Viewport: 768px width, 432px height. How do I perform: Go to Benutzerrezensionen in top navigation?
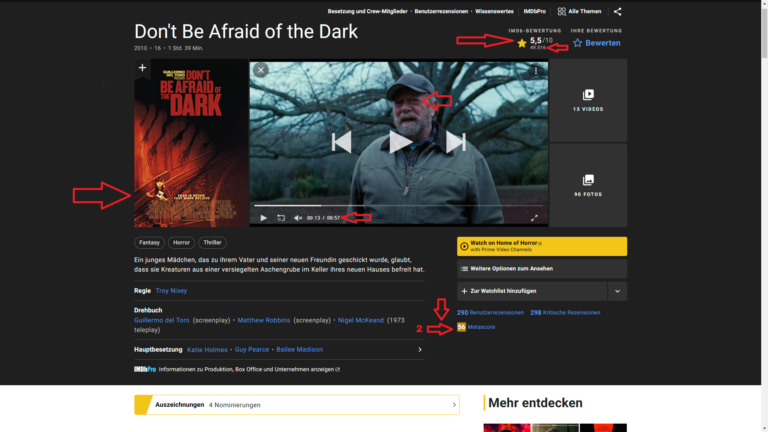click(x=441, y=11)
